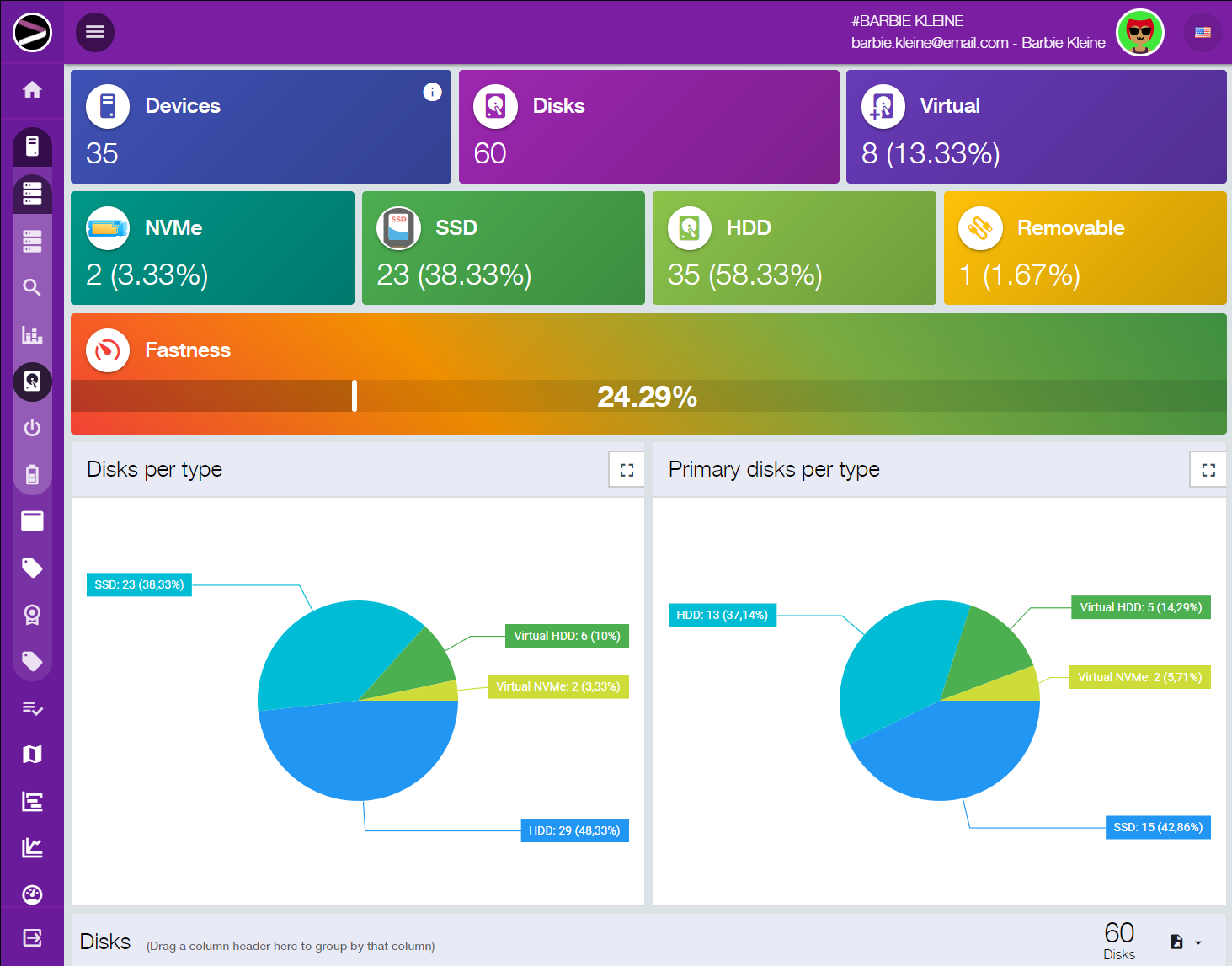Open the line chart icon in sidebar
1232x966 pixels.
(32, 848)
